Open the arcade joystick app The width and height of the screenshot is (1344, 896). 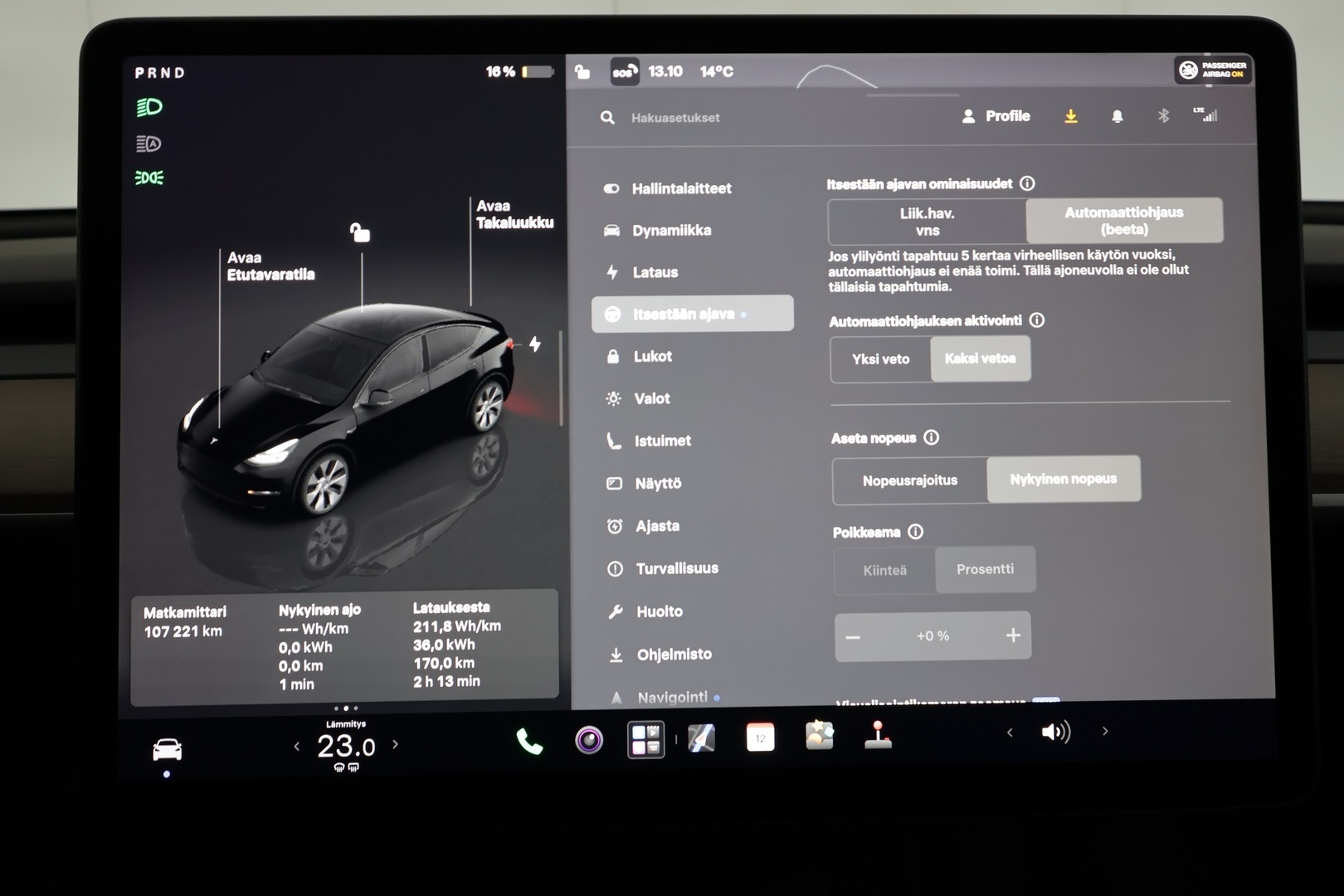tap(878, 735)
